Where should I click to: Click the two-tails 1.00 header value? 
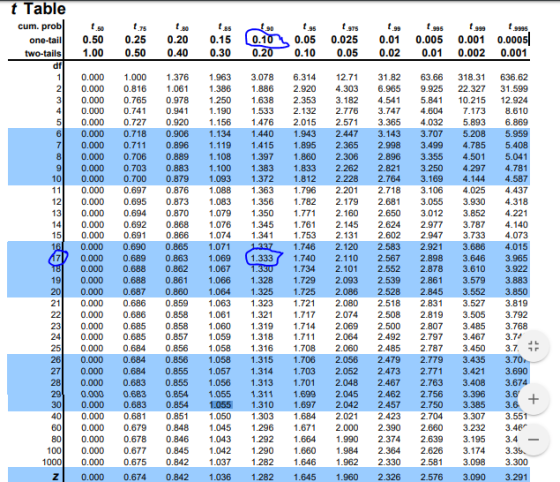pos(93,53)
